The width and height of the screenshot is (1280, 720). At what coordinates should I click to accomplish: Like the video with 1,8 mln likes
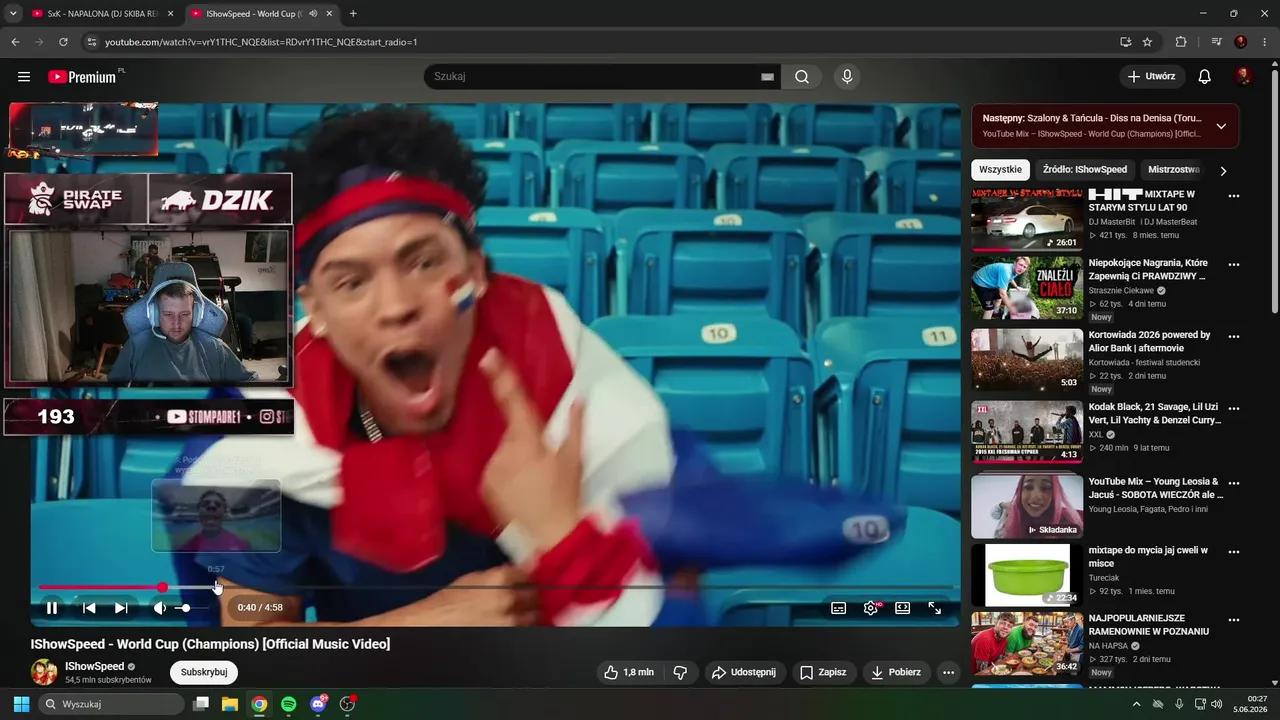tap(629, 672)
